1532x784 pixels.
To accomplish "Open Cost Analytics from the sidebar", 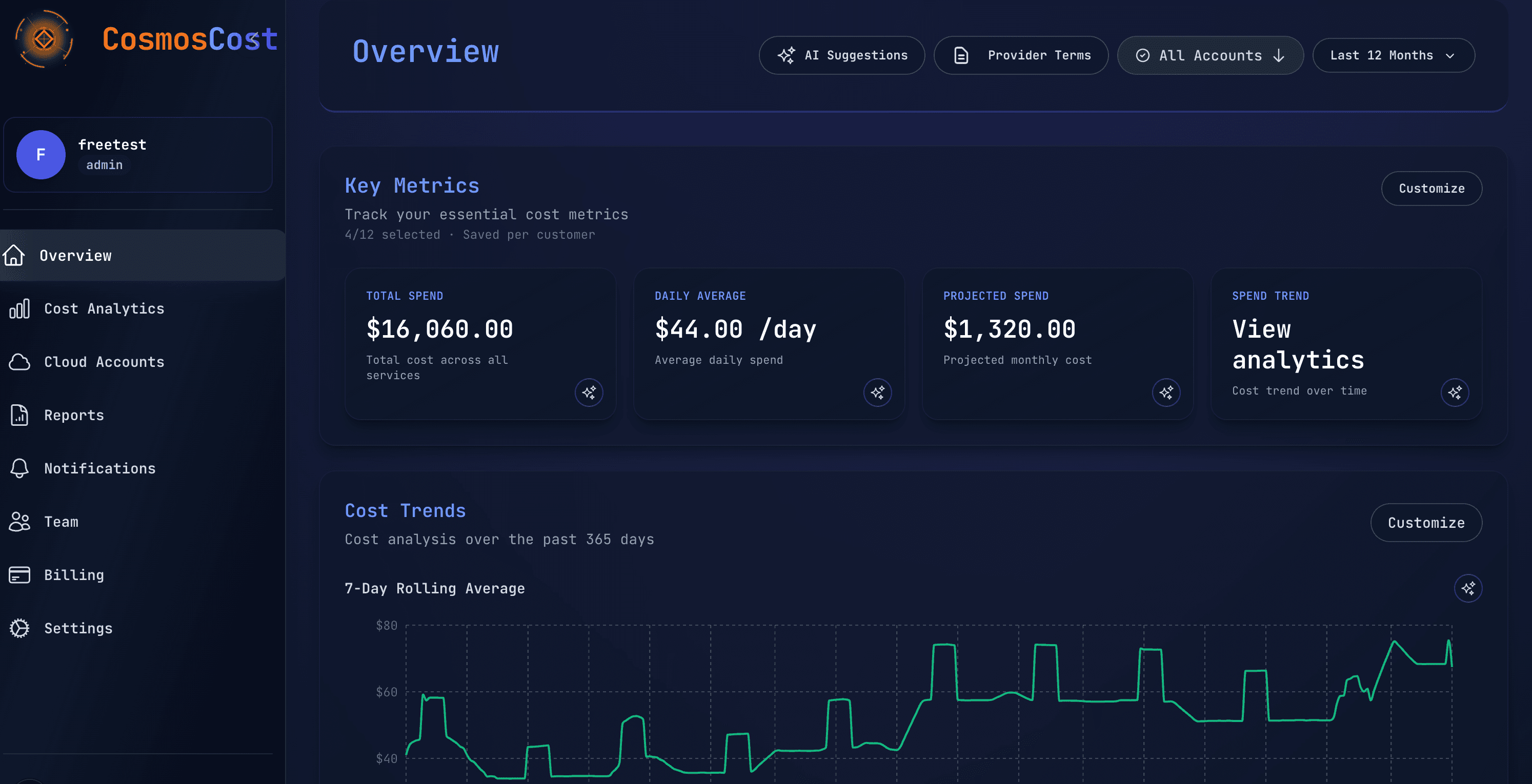I will (104, 308).
